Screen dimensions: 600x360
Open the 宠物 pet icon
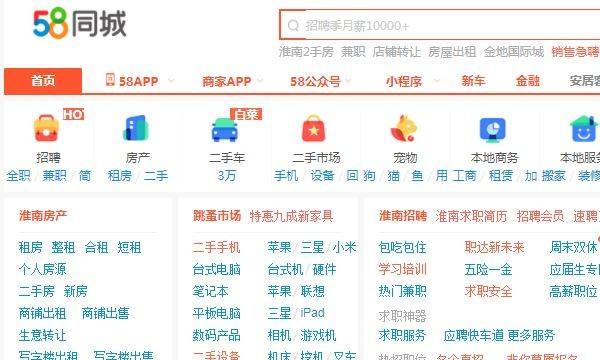[404, 128]
